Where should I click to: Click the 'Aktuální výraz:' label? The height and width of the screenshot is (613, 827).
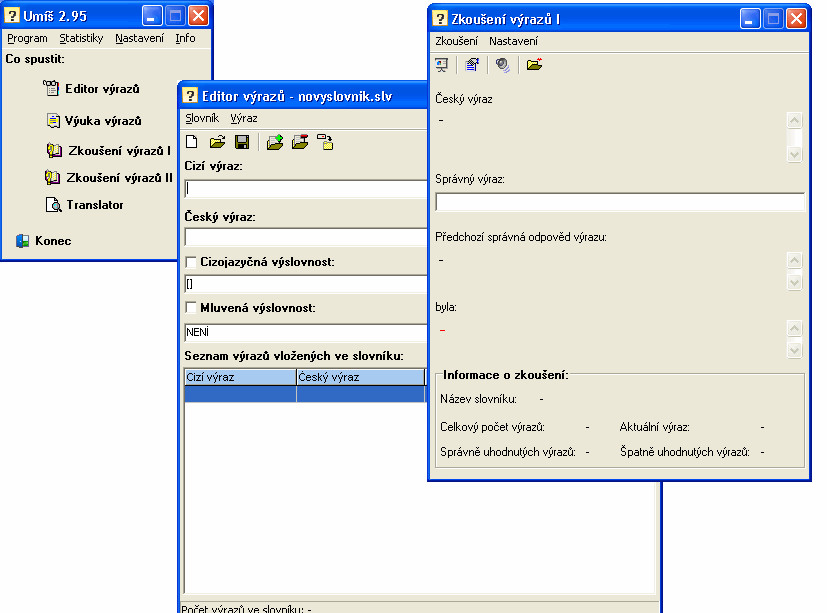[x=655, y=427]
